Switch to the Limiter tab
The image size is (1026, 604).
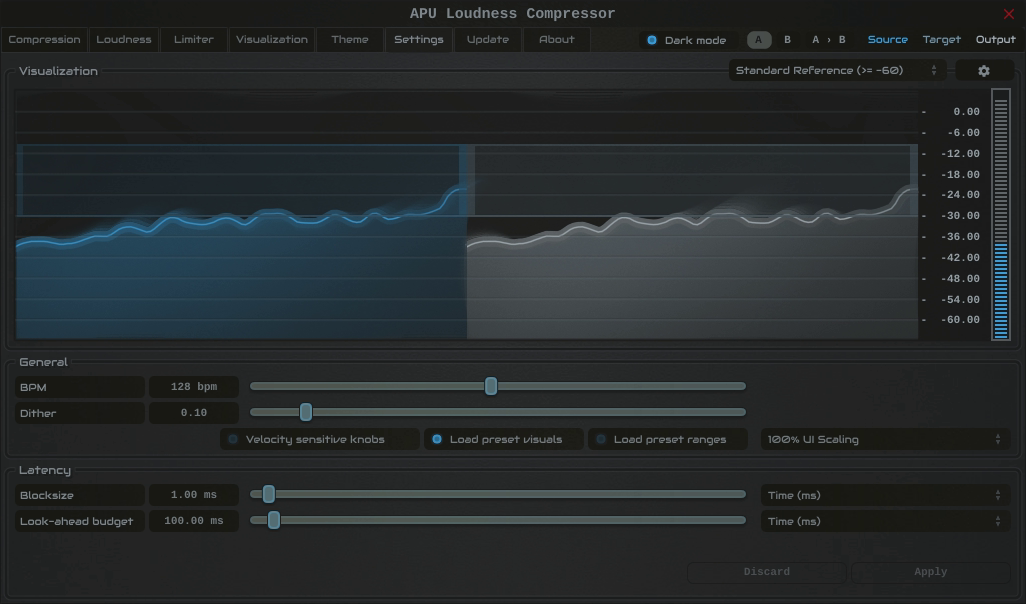point(194,40)
